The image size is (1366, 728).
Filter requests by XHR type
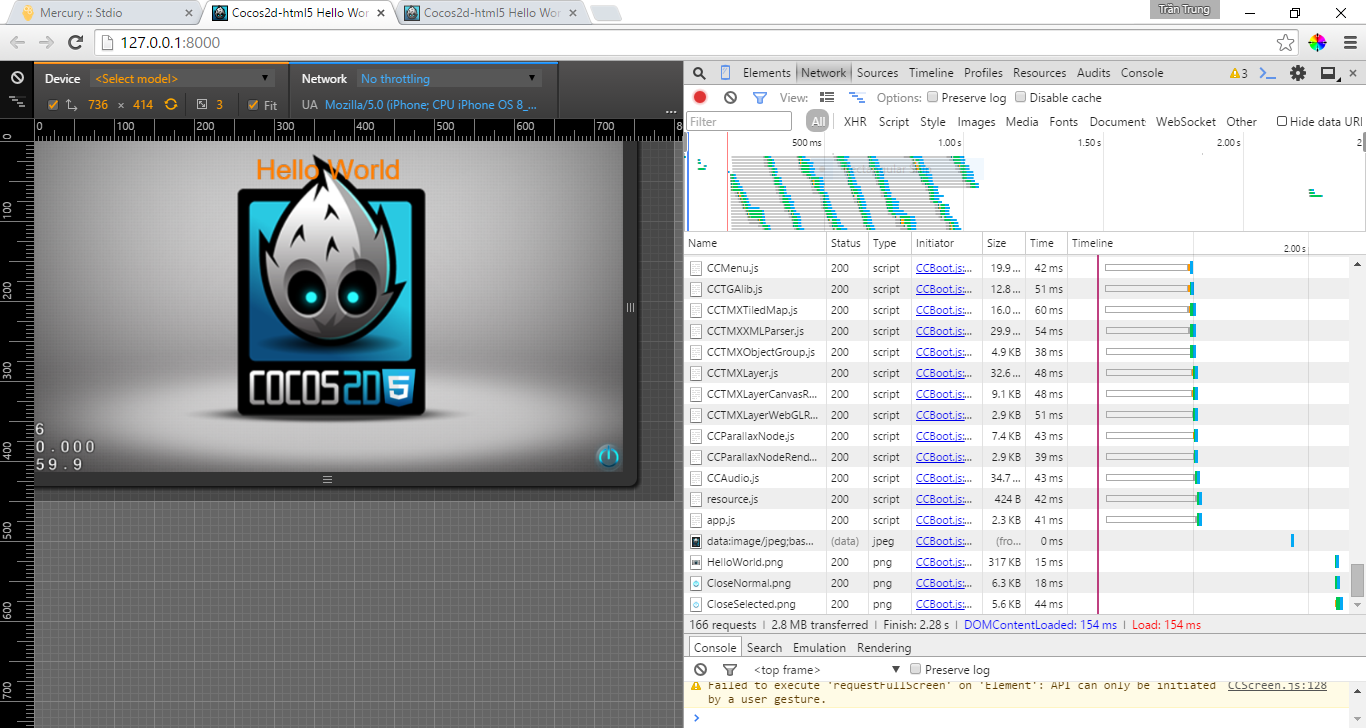point(855,122)
